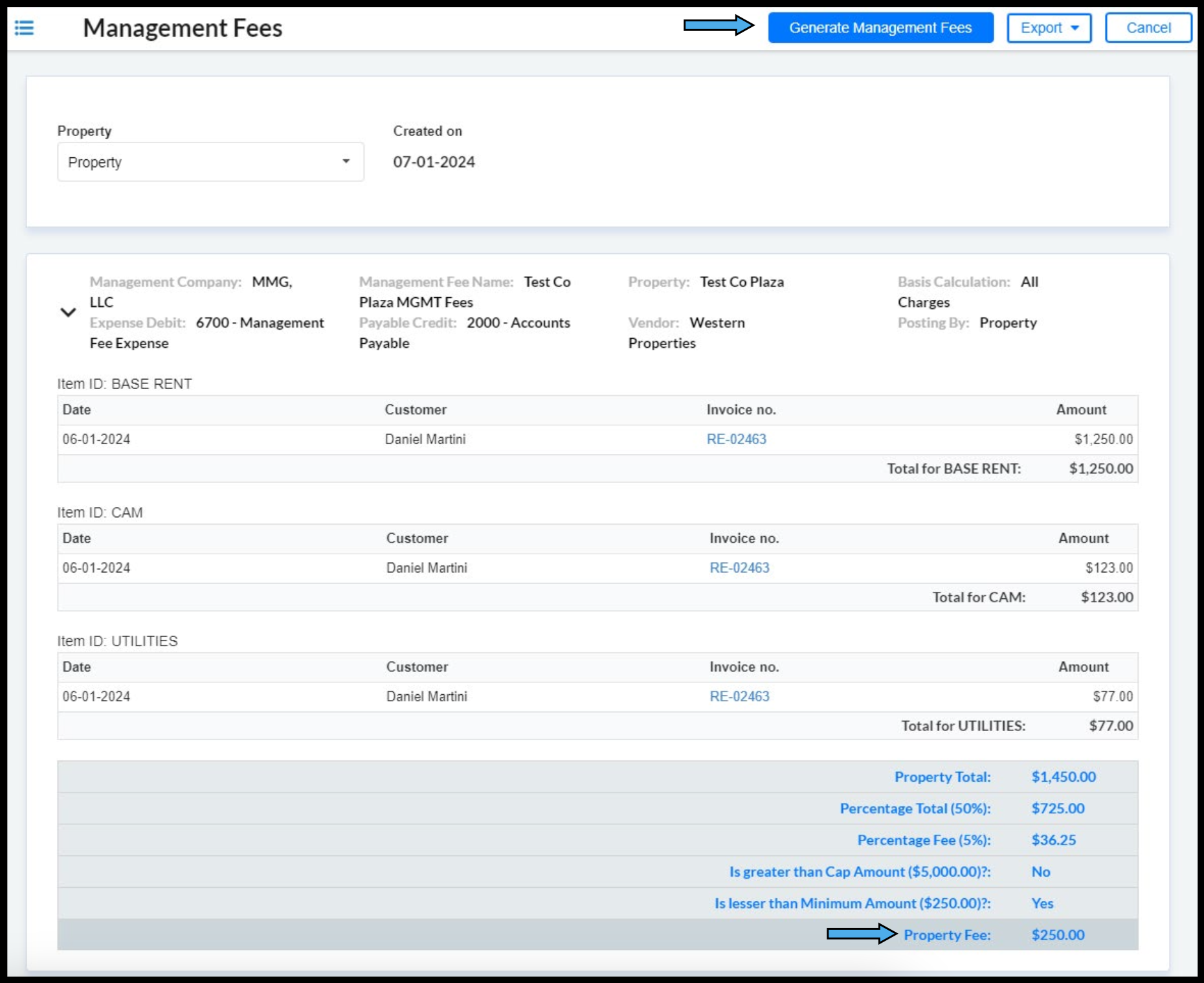
Task: Click the $1,250.00 amount in BASE RENT row
Action: click(x=1104, y=439)
